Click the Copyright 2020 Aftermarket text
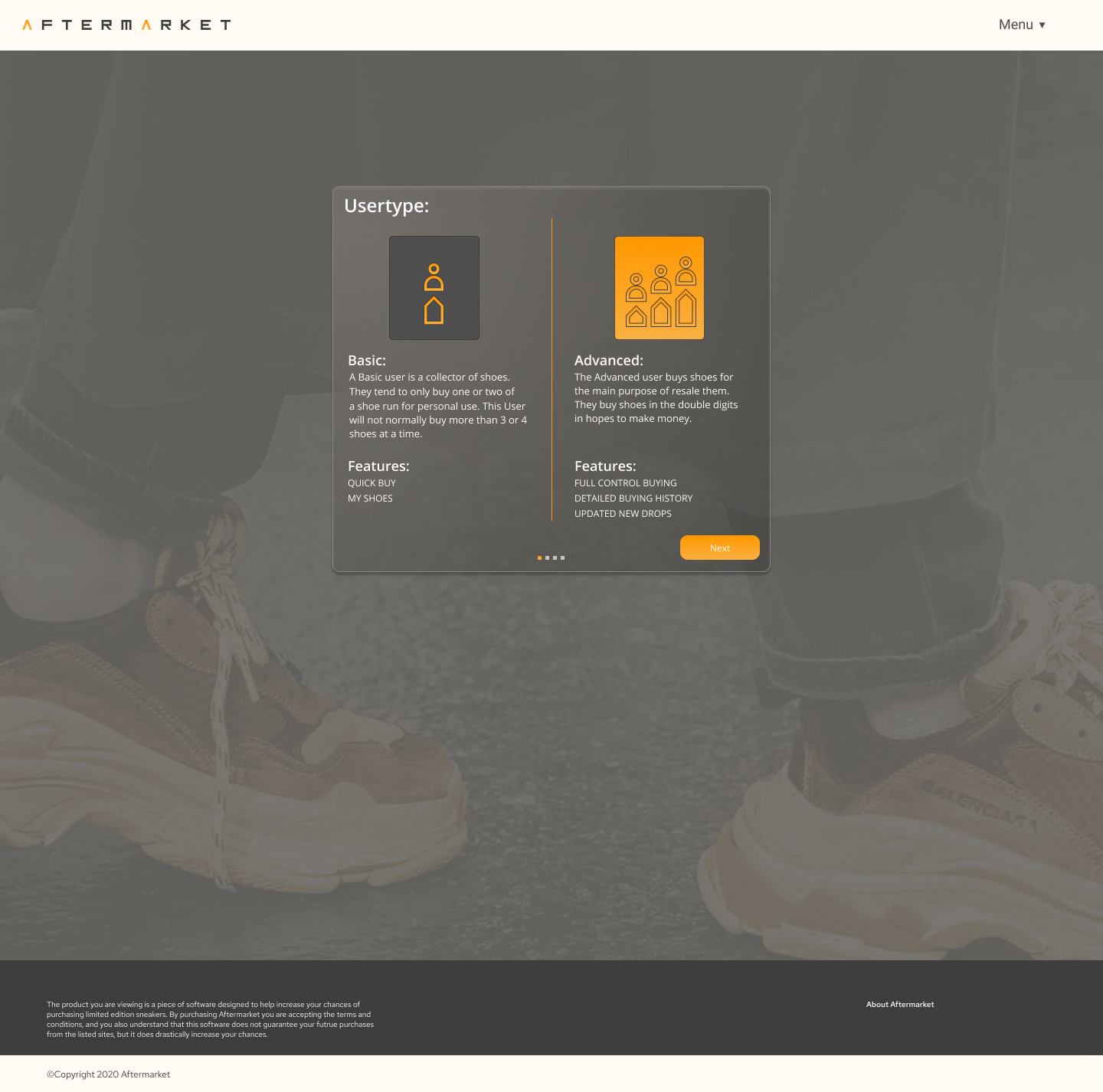 tap(109, 1074)
